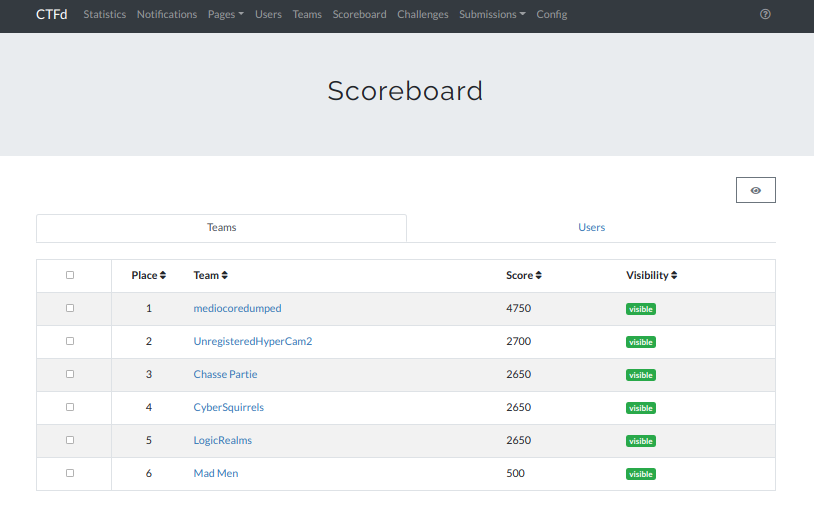Select checkbox for Chasse Partie row
This screenshot has height=516, width=814.
(70, 374)
